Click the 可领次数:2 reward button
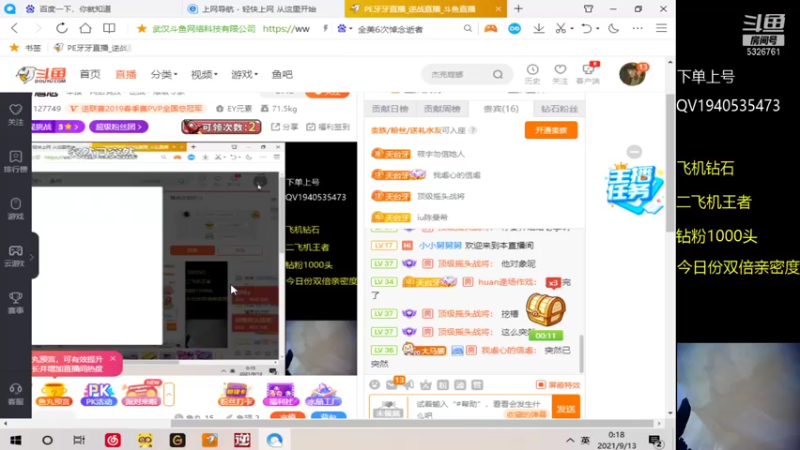The image size is (800, 450). pos(221,127)
